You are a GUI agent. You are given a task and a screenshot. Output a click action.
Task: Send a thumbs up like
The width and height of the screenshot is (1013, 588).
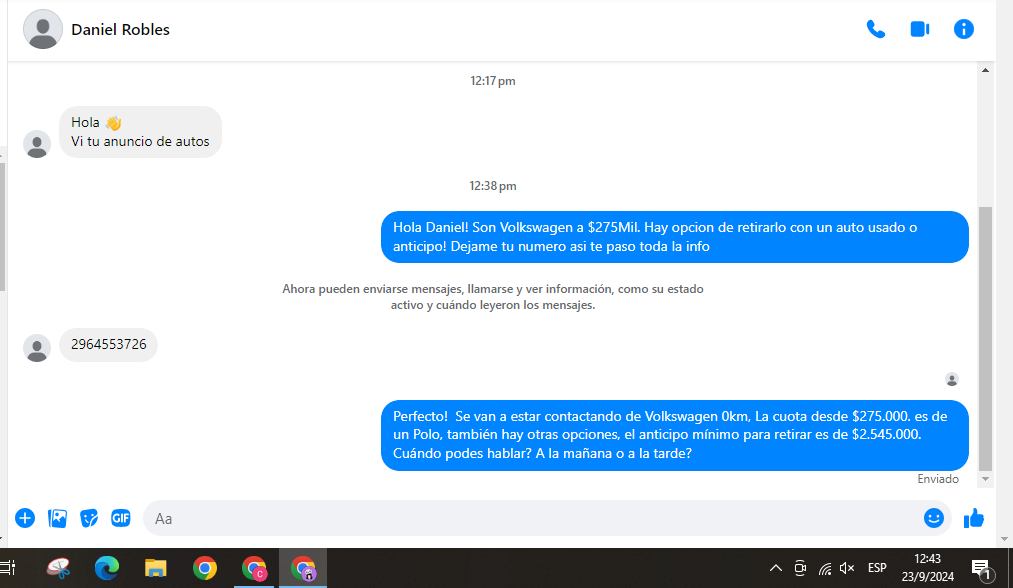coord(974,518)
